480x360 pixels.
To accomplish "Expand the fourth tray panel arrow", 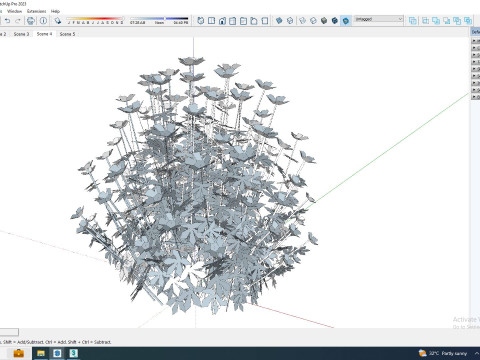I will 475,62.
